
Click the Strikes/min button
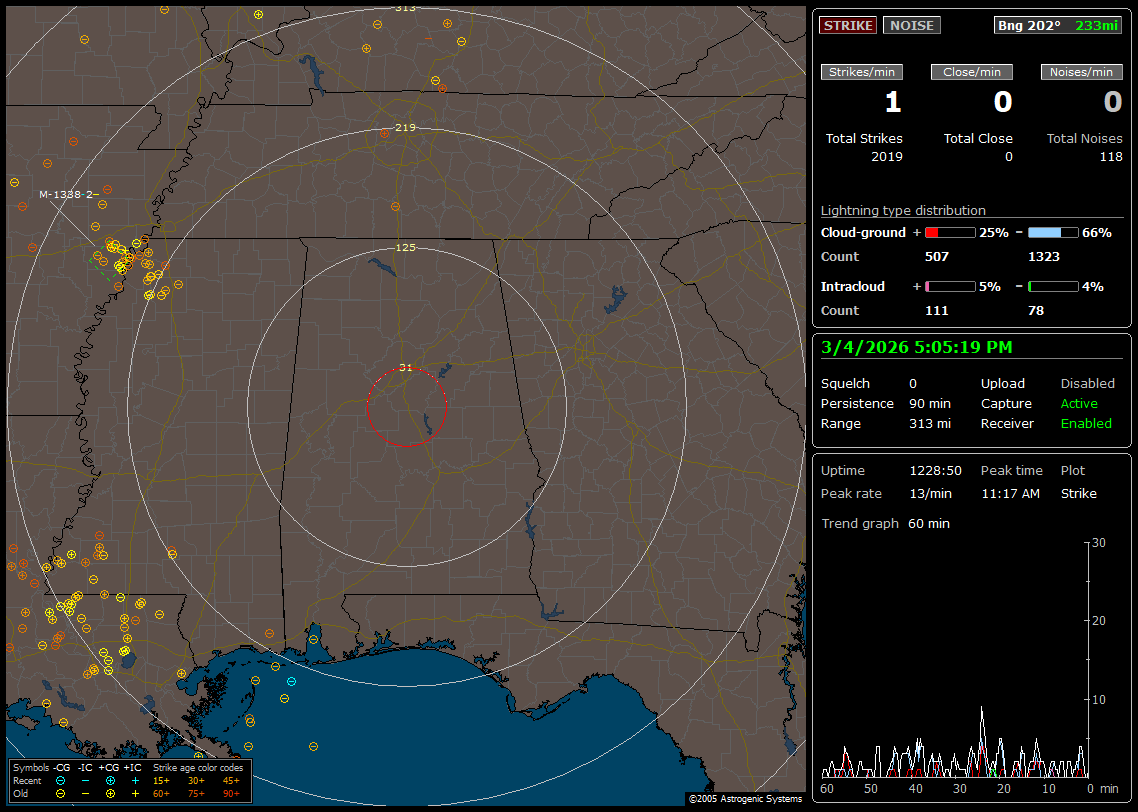coord(862,72)
